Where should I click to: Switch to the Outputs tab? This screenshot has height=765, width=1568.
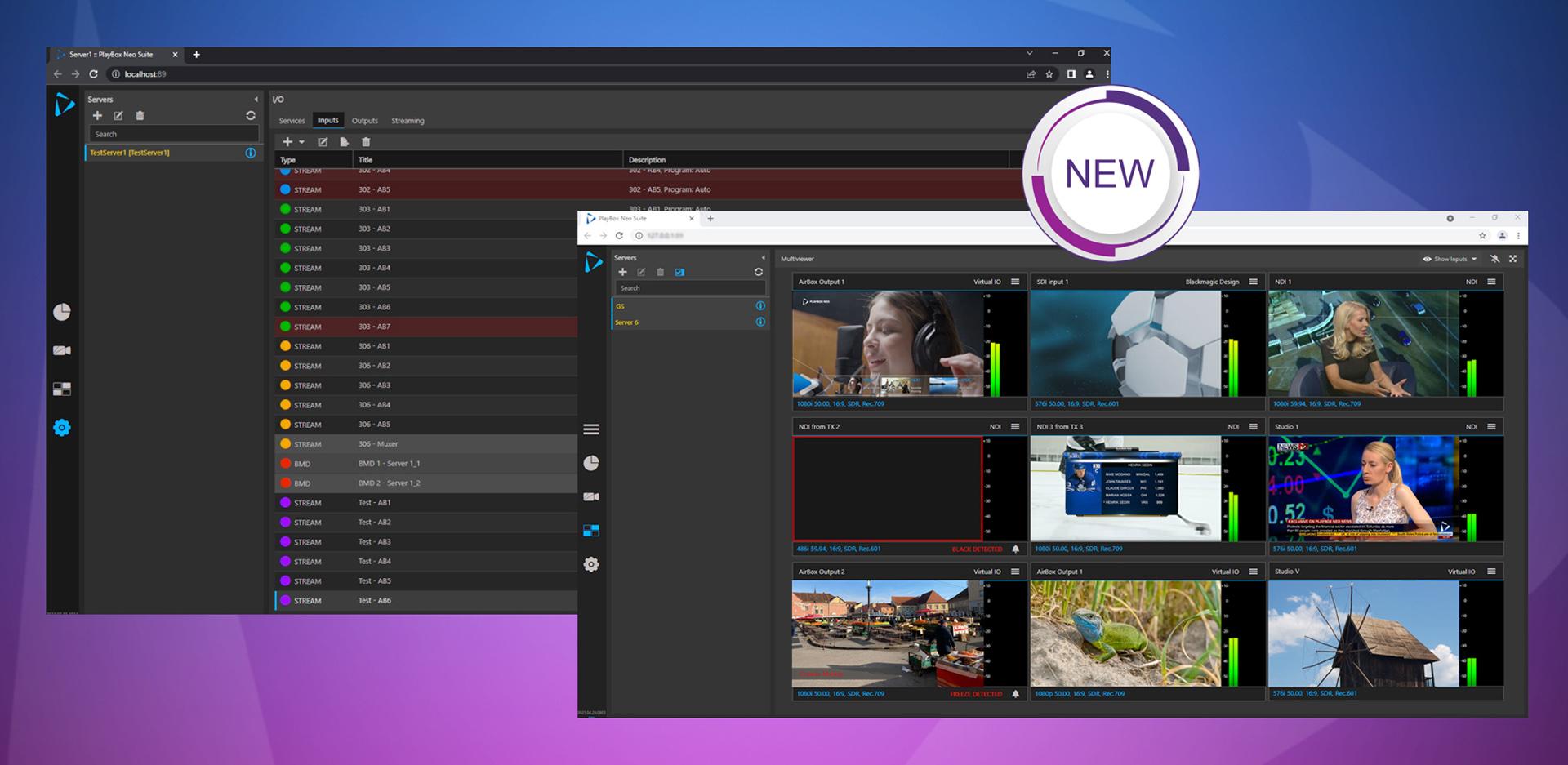pyautogui.click(x=365, y=120)
